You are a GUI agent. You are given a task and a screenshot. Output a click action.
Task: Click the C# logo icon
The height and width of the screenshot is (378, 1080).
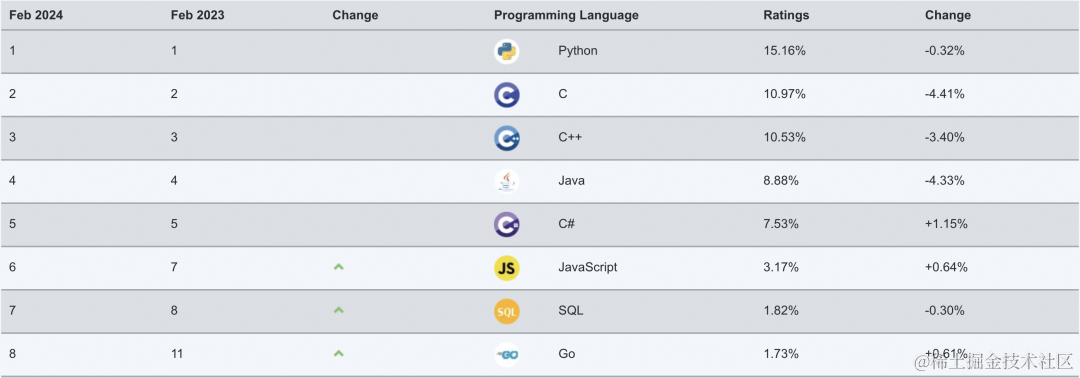point(506,224)
